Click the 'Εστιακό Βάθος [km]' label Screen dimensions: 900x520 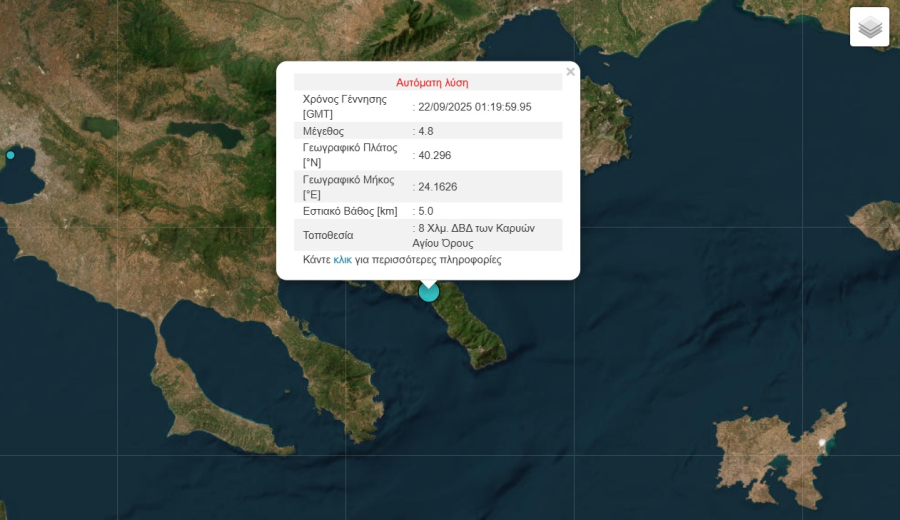(350, 211)
